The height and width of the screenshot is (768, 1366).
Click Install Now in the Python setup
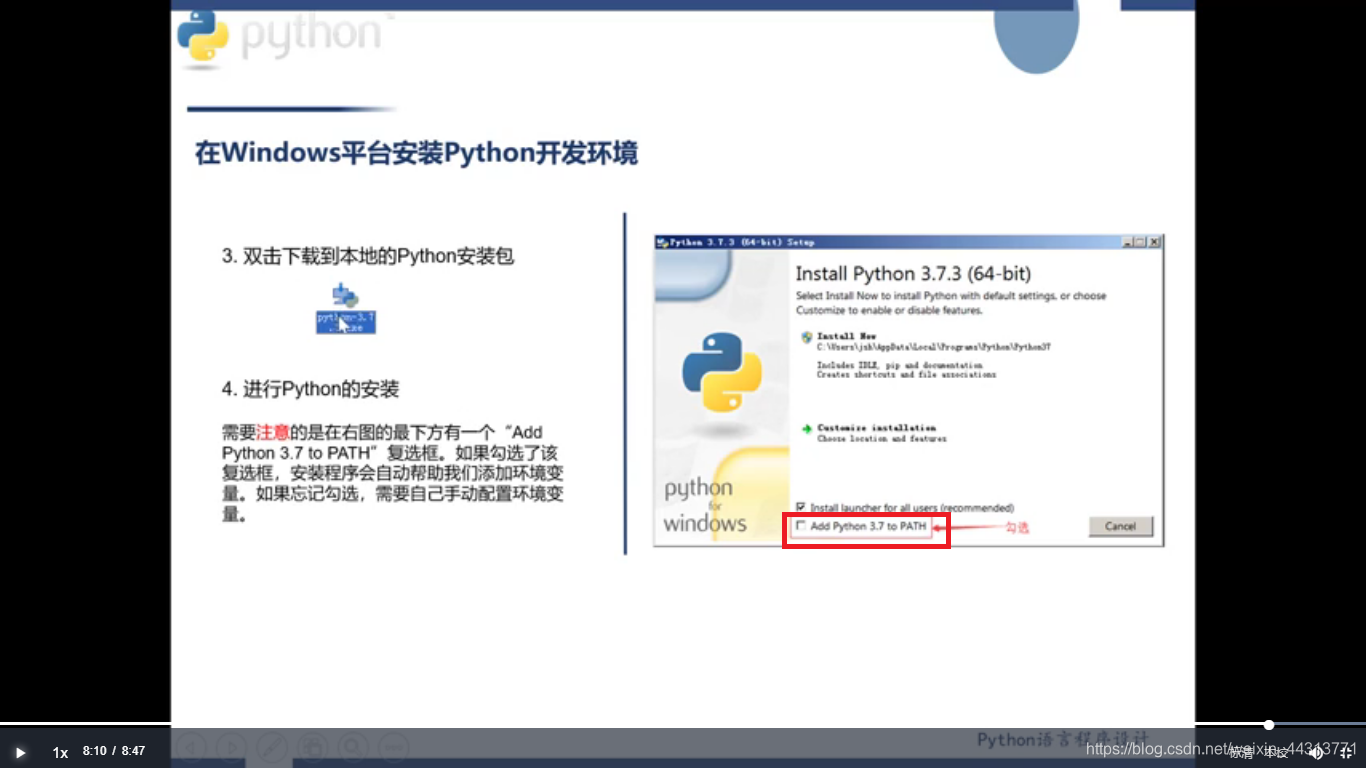(846, 337)
